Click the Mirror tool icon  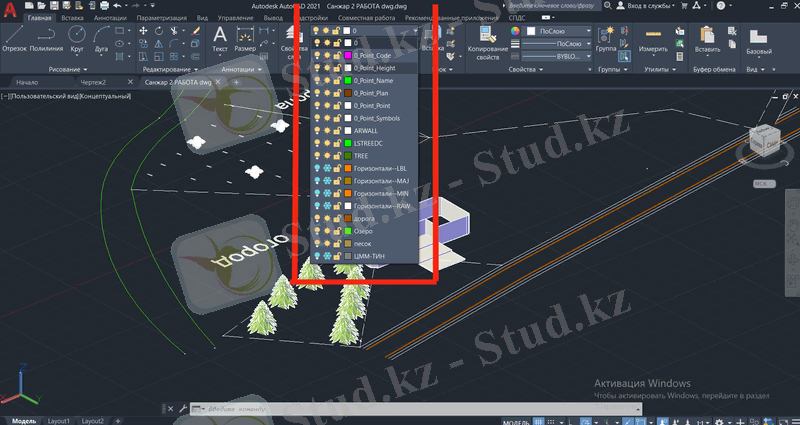point(159,44)
